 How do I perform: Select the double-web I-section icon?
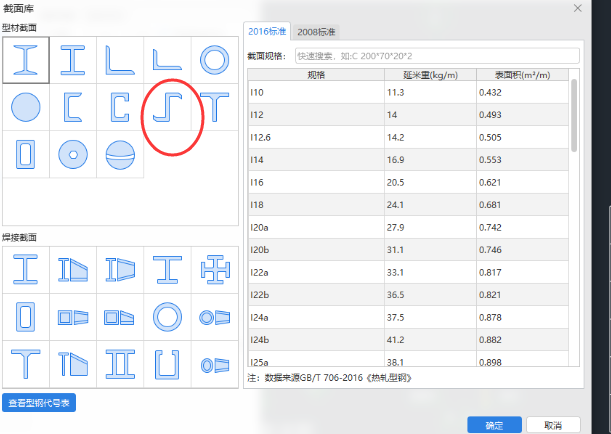(120, 364)
